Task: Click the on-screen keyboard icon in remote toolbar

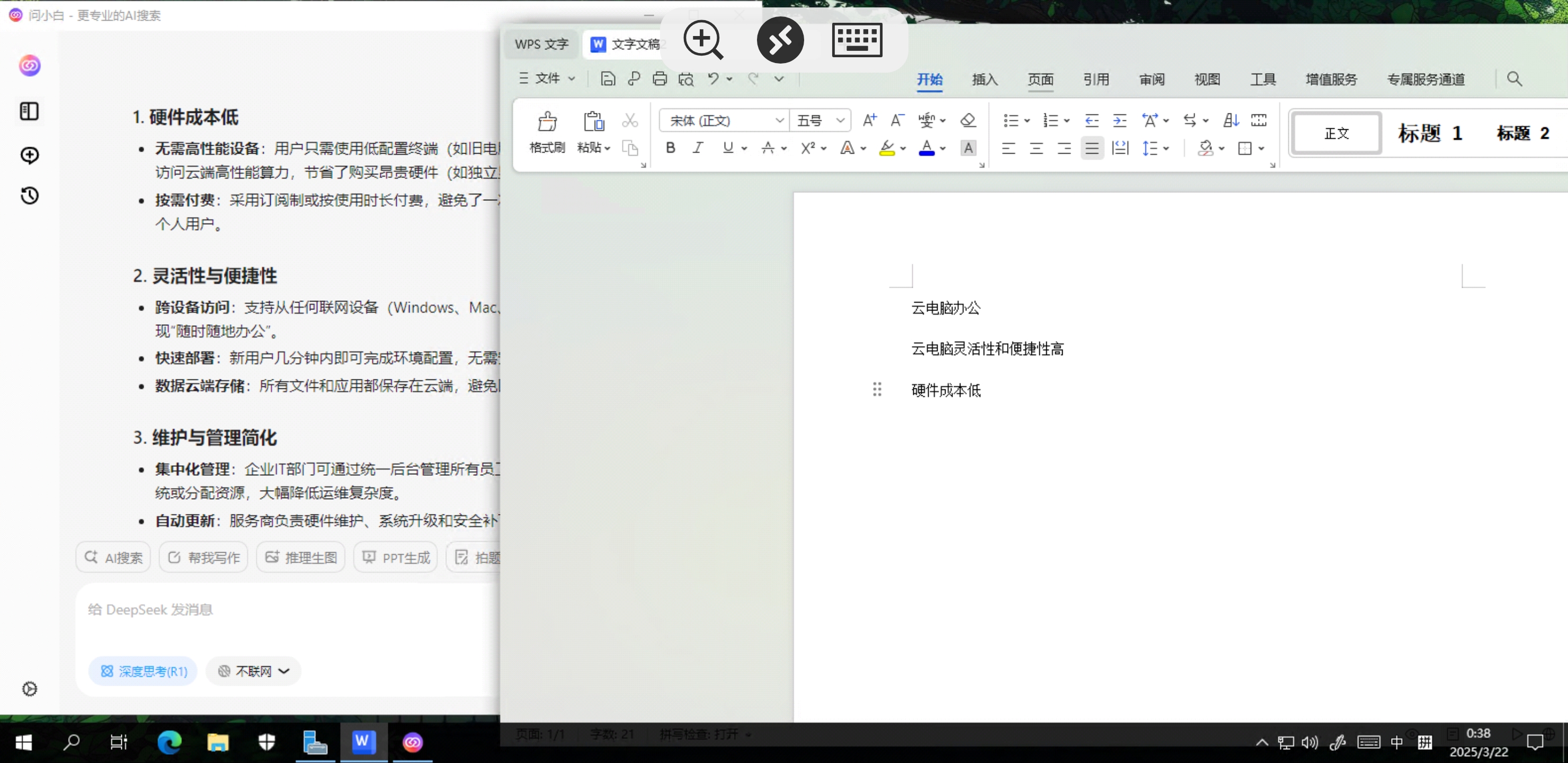Action: click(x=857, y=40)
